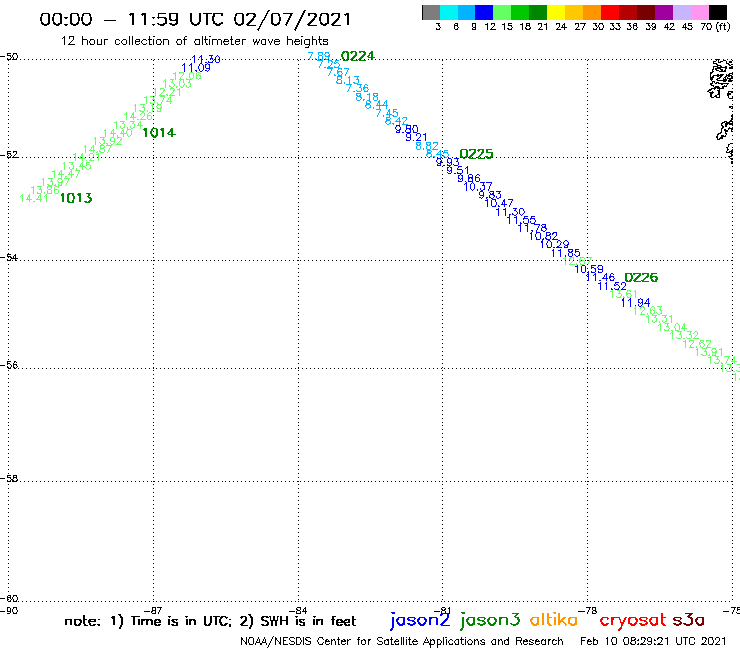Click the bright red legend swatch
The width and height of the screenshot is (740, 650).
(610, 12)
